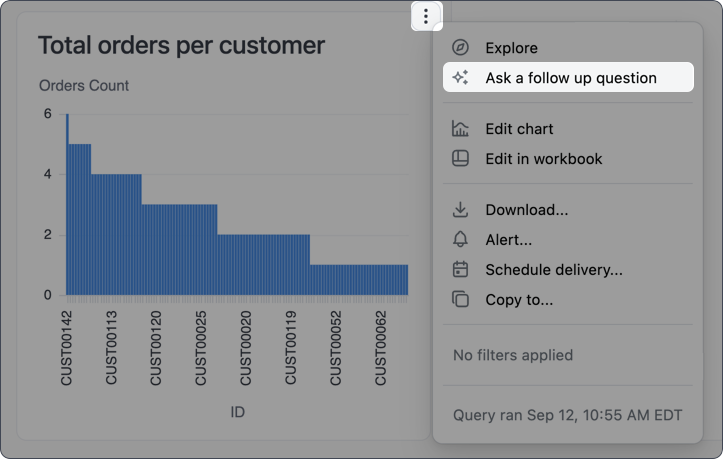Click the sparkle icon for follow up question
Screen dimensions: 723x459
click(x=460, y=78)
